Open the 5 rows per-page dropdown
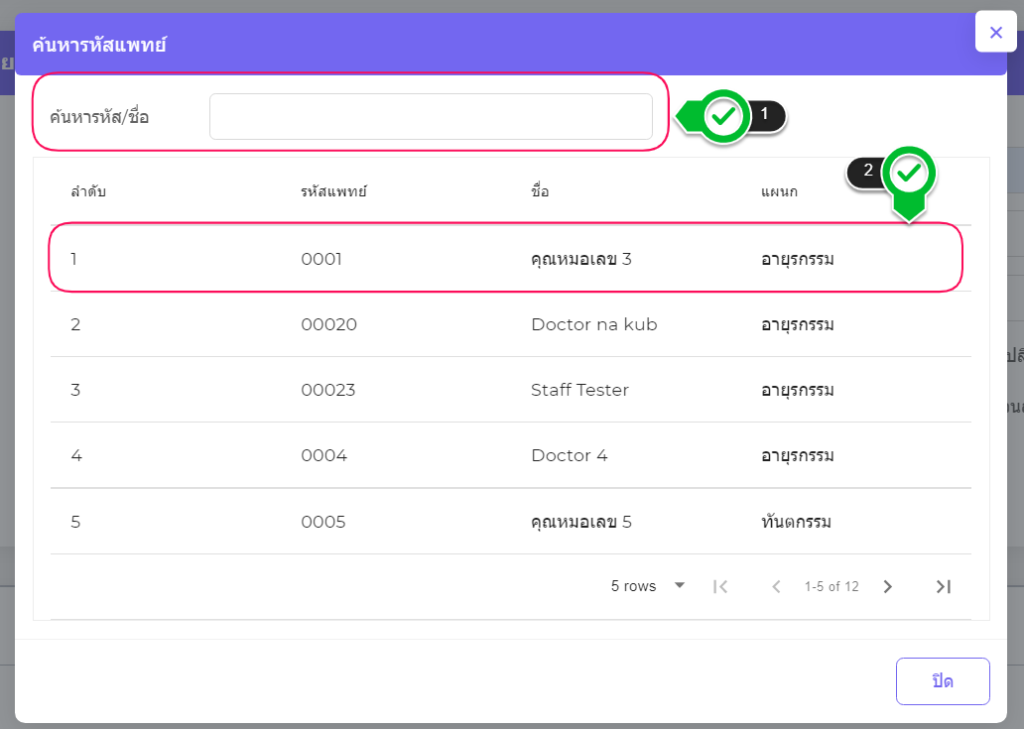This screenshot has width=1024, height=729. [647, 586]
